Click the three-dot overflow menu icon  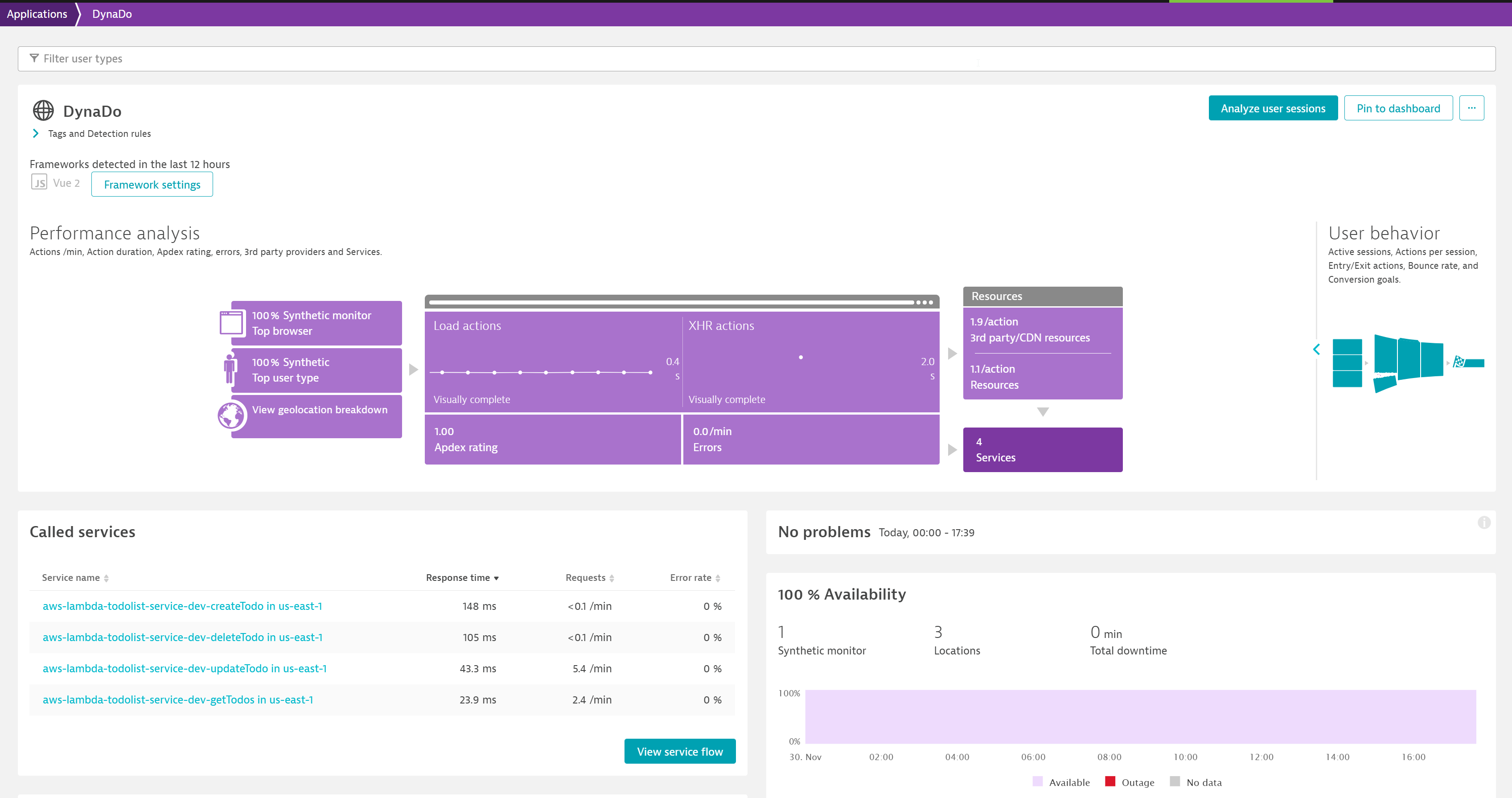(1472, 108)
